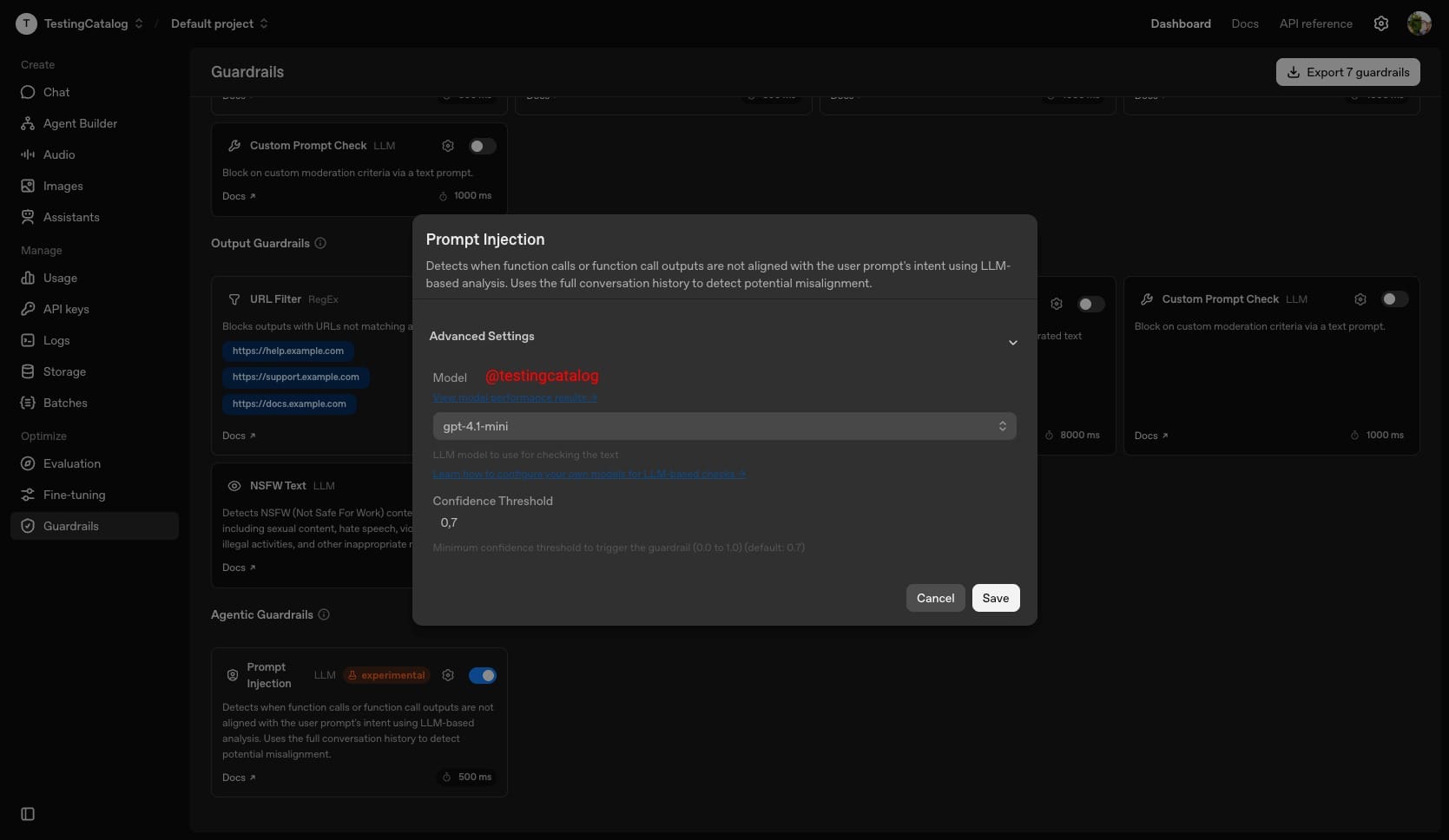This screenshot has height=840, width=1449.
Task: Open Agent Builder from the sidebar
Action: (79, 123)
